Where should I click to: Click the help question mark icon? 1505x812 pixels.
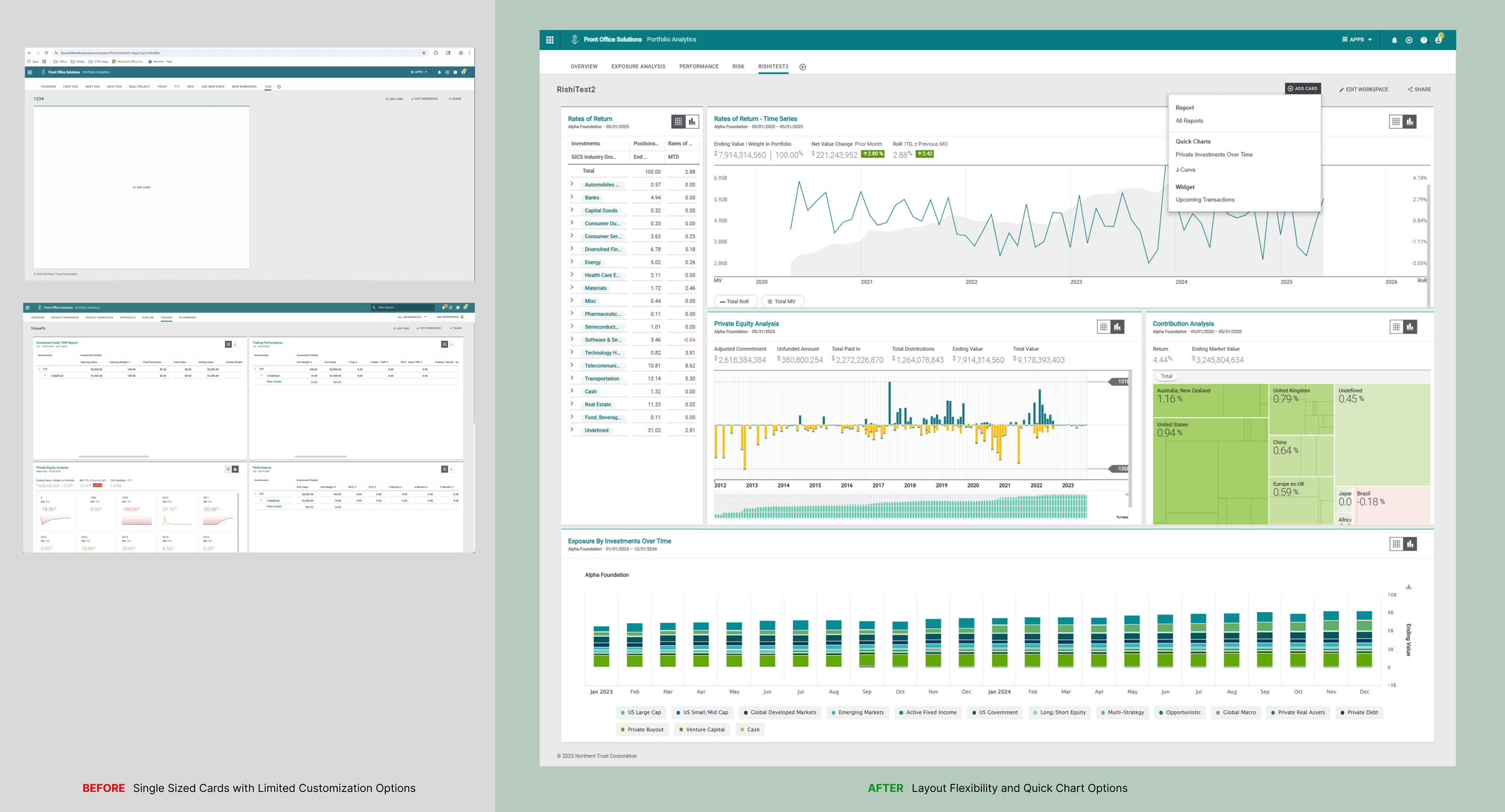[1424, 40]
